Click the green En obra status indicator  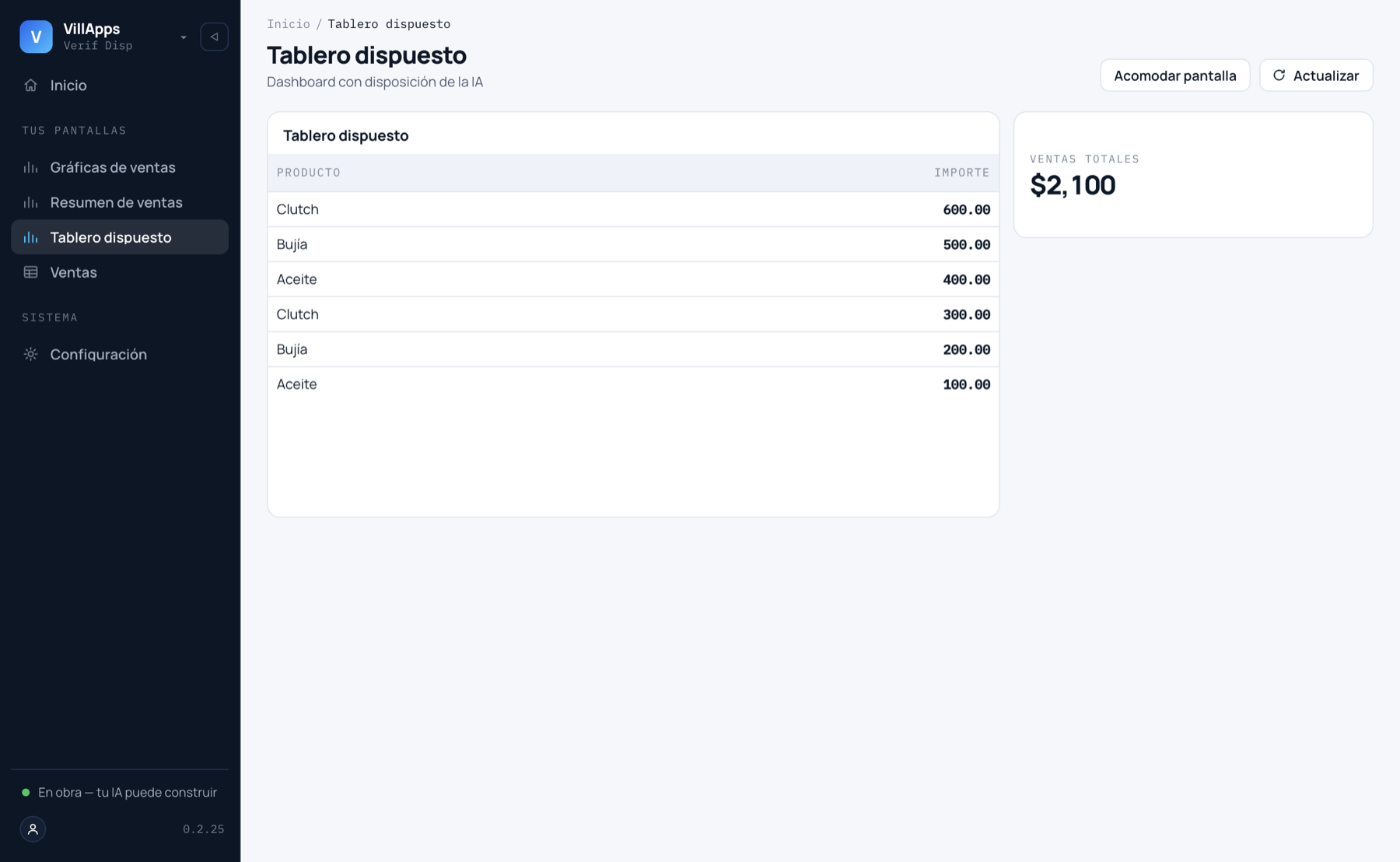tap(26, 793)
